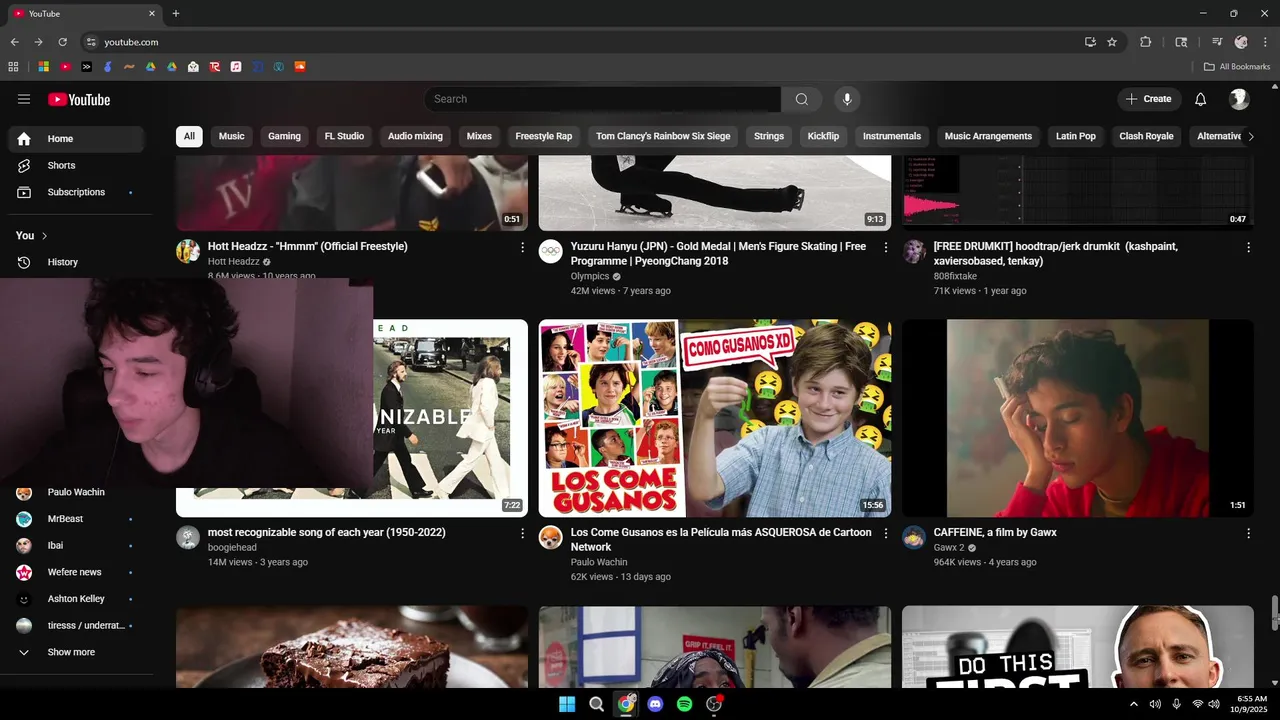Image resolution: width=1280 pixels, height=720 pixels.
Task: Open Chrome apps grid in bookmarks bar
Action: coord(13,67)
